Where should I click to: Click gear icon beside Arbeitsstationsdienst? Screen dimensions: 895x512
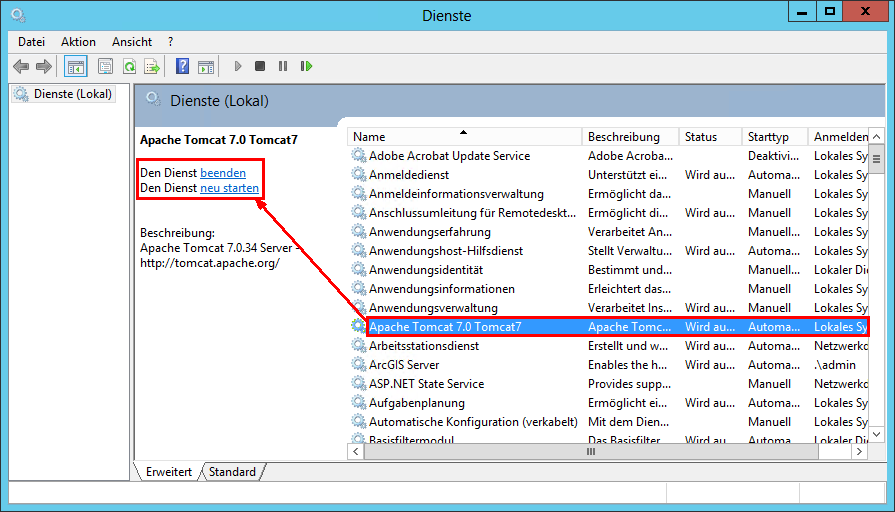pyautogui.click(x=358, y=345)
